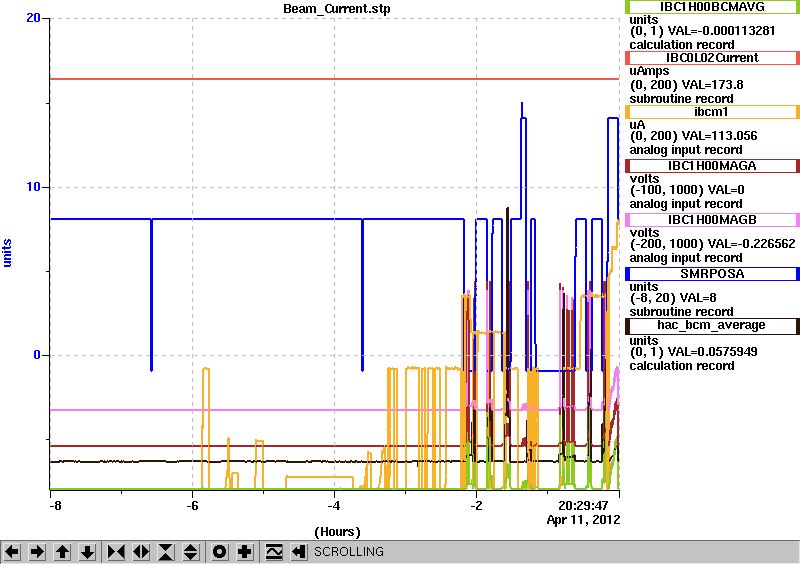Click the 'uA' unit label under ibcm1
The height and width of the screenshot is (564, 800).
(x=637, y=125)
